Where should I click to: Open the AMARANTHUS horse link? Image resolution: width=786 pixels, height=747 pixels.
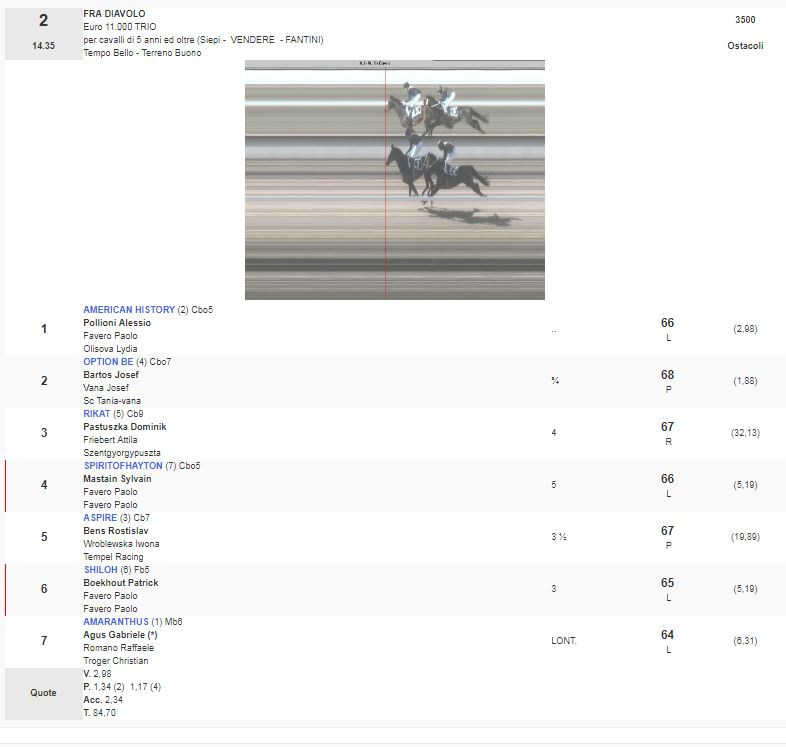pos(116,622)
